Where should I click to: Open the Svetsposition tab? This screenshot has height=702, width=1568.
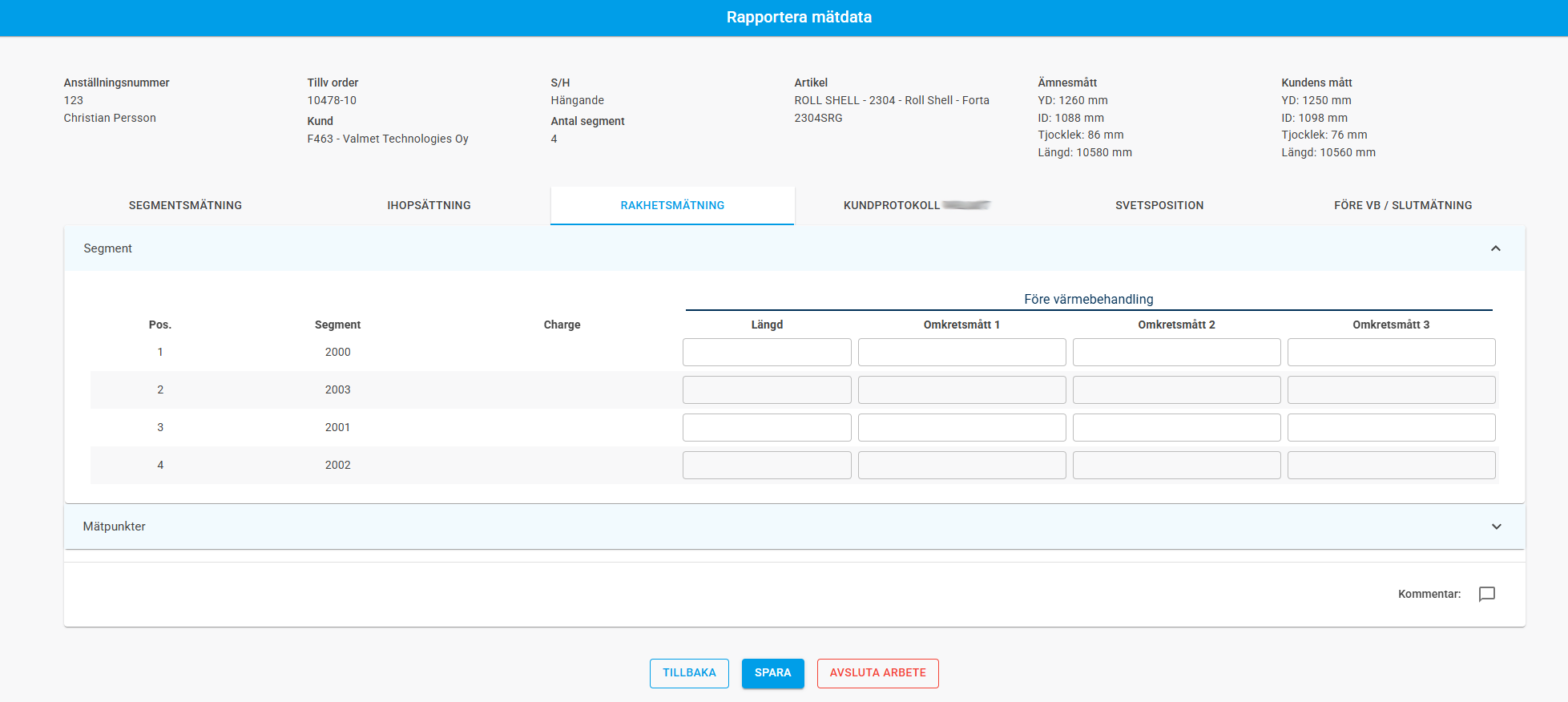pos(1159,205)
